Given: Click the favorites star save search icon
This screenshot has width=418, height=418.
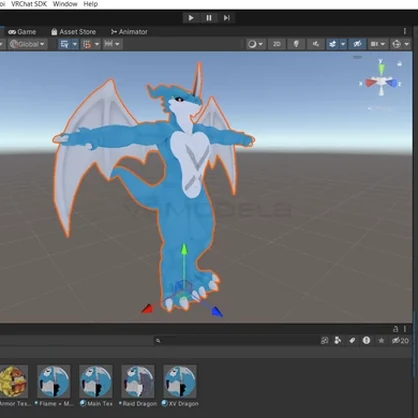Looking at the screenshot, I should click(381, 340).
